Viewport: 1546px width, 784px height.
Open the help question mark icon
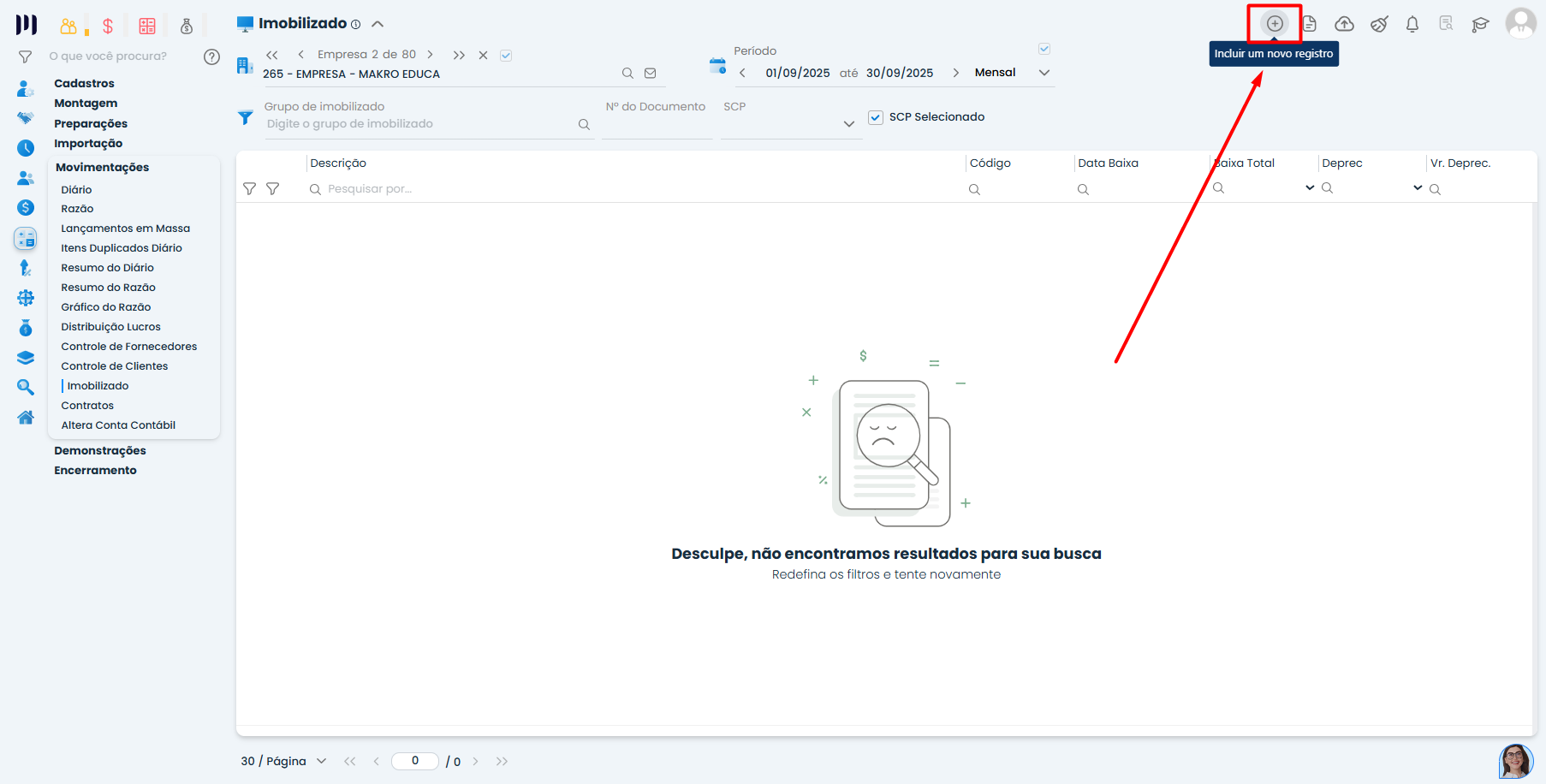(211, 56)
